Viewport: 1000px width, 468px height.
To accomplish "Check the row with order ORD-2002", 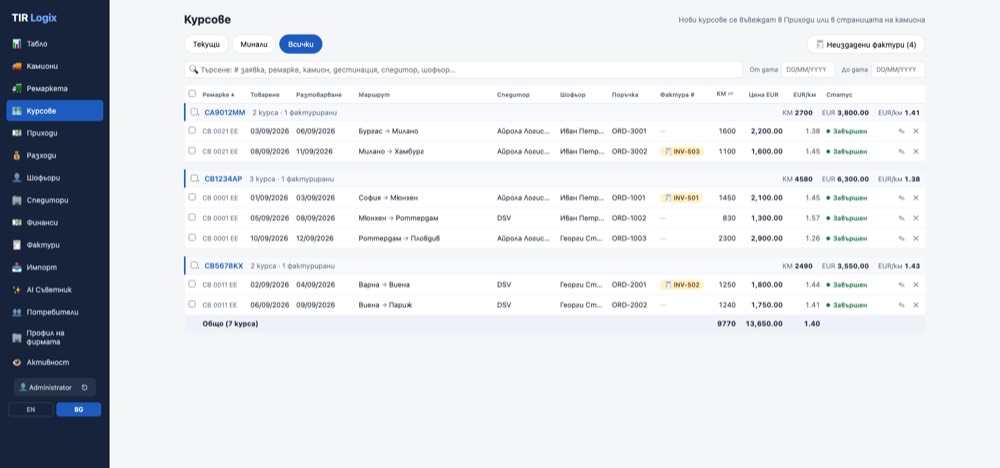I will click(192, 305).
